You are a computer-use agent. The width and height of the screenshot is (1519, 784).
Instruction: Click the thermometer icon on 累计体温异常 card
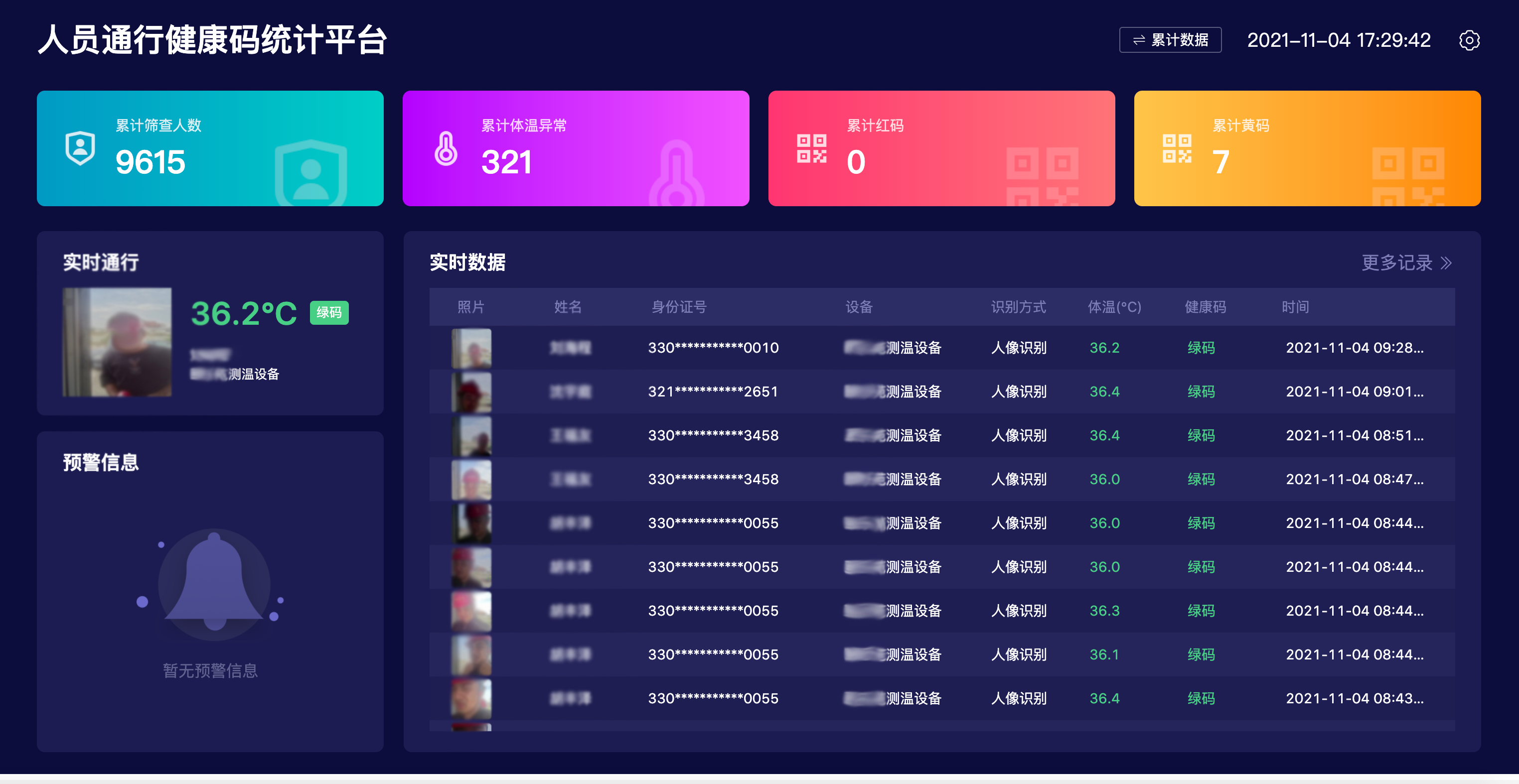pyautogui.click(x=446, y=148)
